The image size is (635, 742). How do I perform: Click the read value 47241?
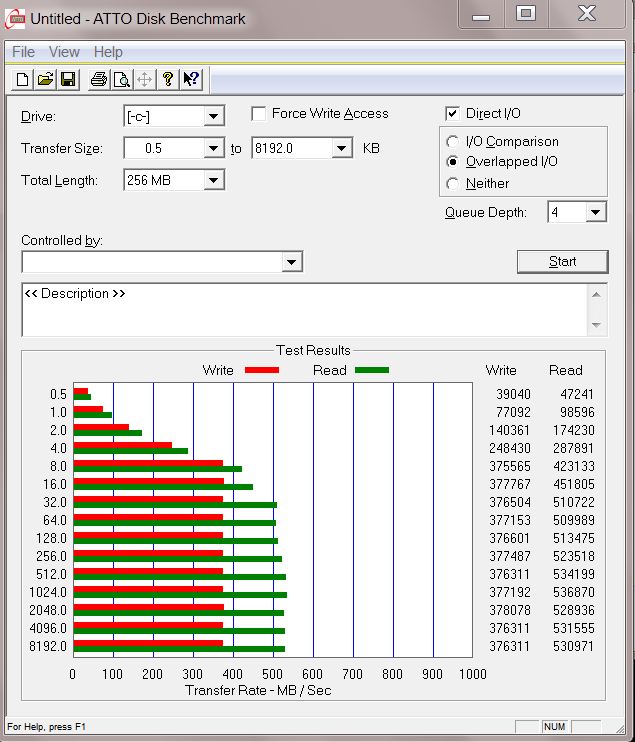[x=576, y=394]
